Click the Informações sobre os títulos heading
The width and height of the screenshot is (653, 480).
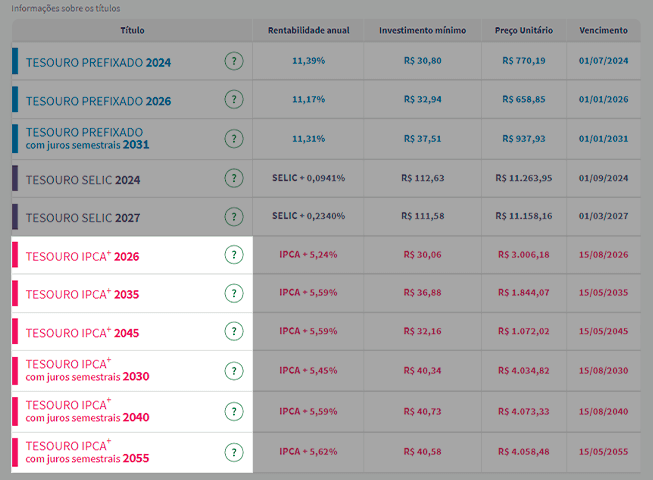pyautogui.click(x=66, y=8)
